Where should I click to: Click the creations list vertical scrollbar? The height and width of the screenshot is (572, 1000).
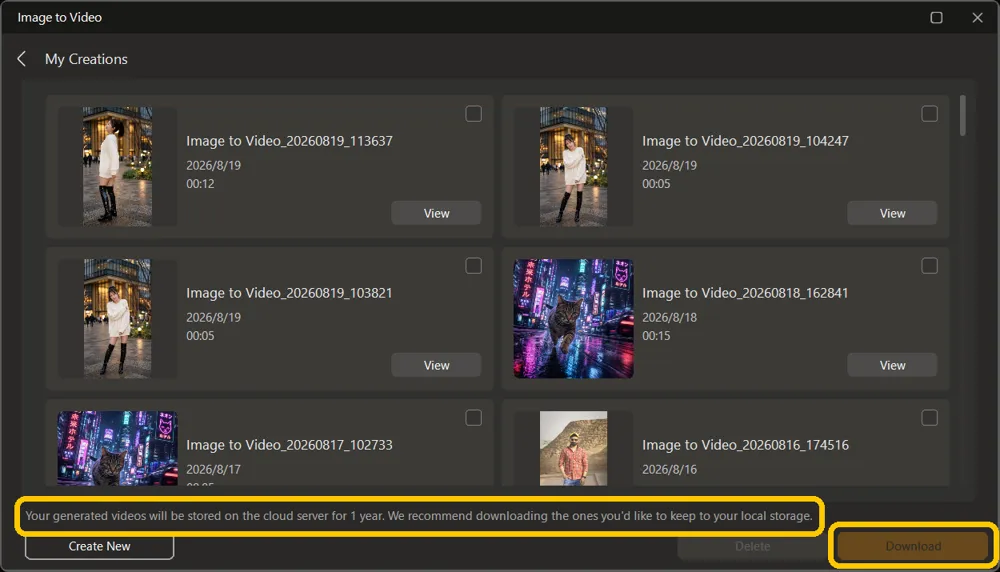pos(962,115)
